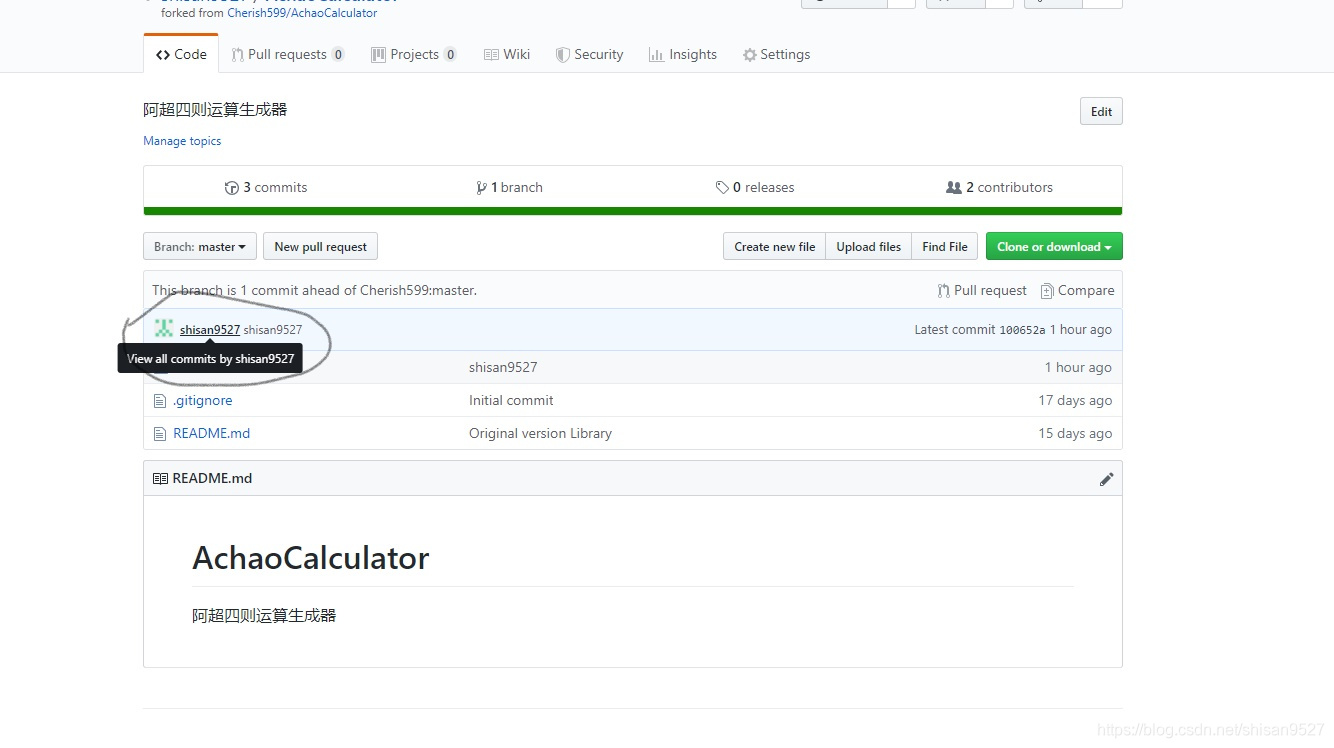
Task: Click the .gitignore file icon
Action: pyautogui.click(x=159, y=400)
